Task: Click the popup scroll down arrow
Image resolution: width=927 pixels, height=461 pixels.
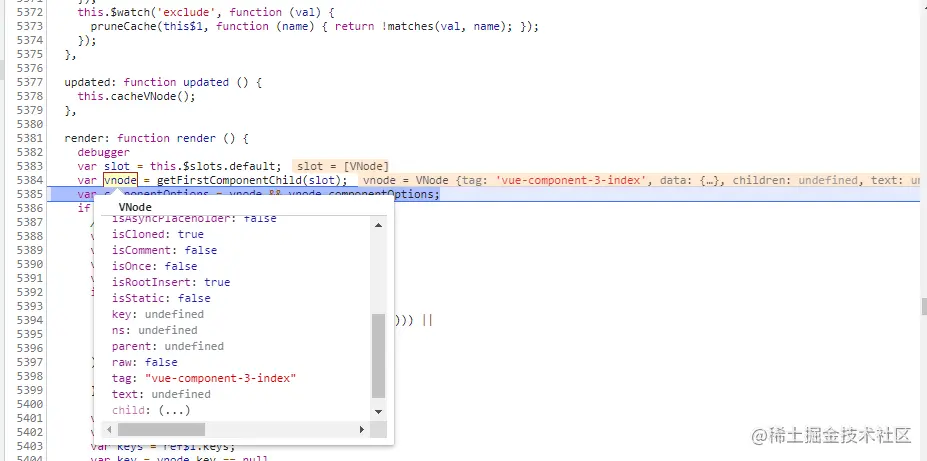Action: 379,412
